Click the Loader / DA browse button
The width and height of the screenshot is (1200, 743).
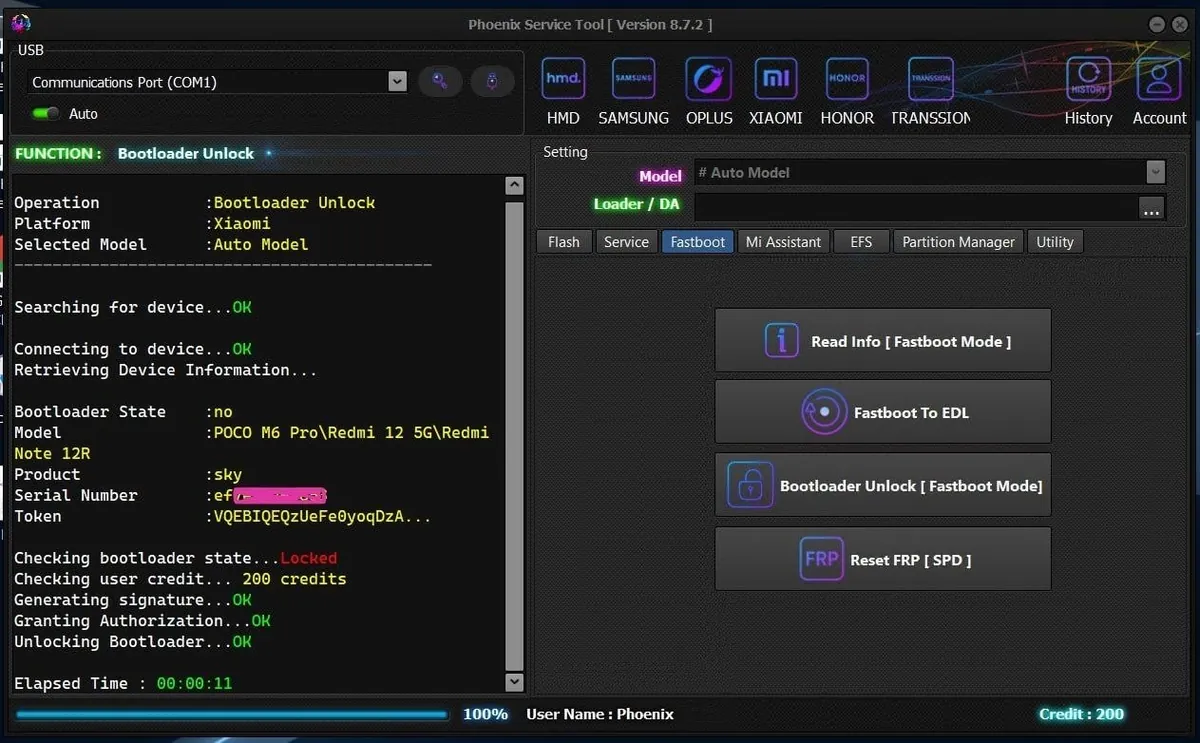1152,208
